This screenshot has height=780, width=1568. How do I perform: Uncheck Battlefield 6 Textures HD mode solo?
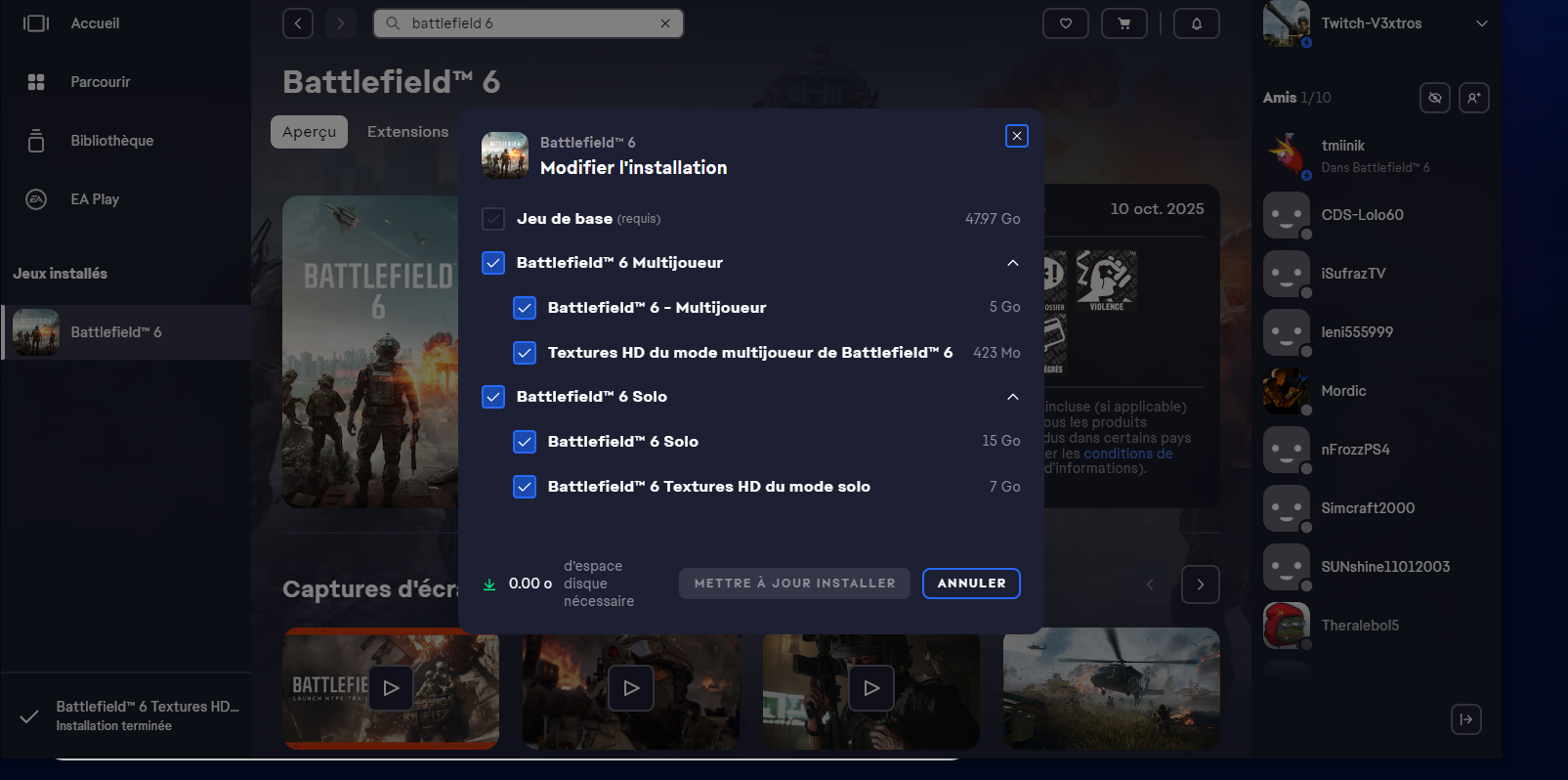pos(525,487)
